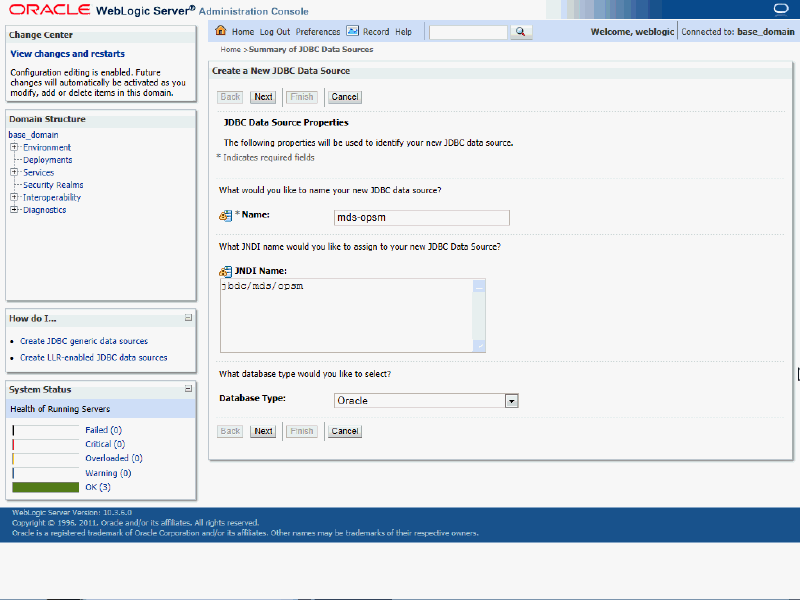This screenshot has height=600, width=800.
Task: Click the bottom Back button
Action: click(x=230, y=431)
